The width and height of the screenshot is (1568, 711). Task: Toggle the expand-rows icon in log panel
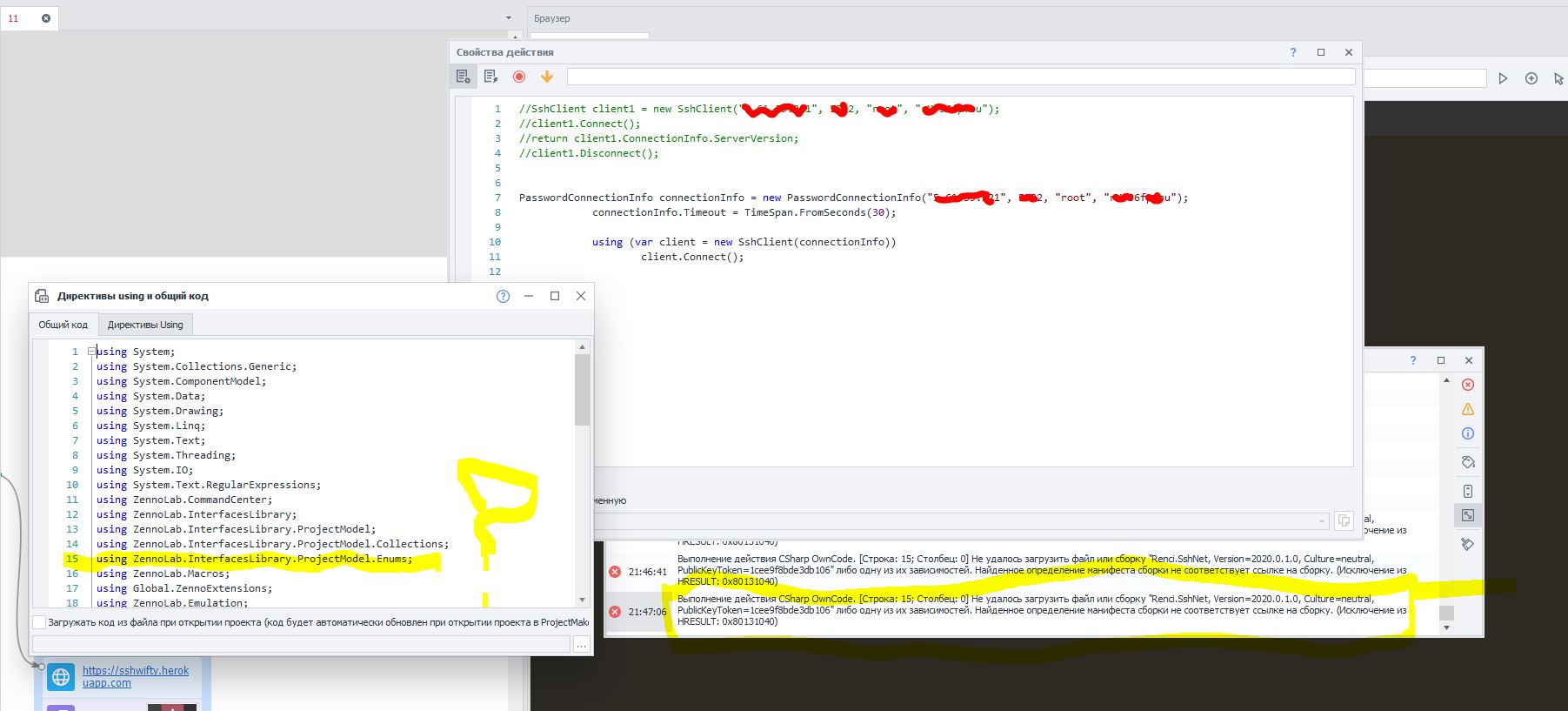point(1468,515)
